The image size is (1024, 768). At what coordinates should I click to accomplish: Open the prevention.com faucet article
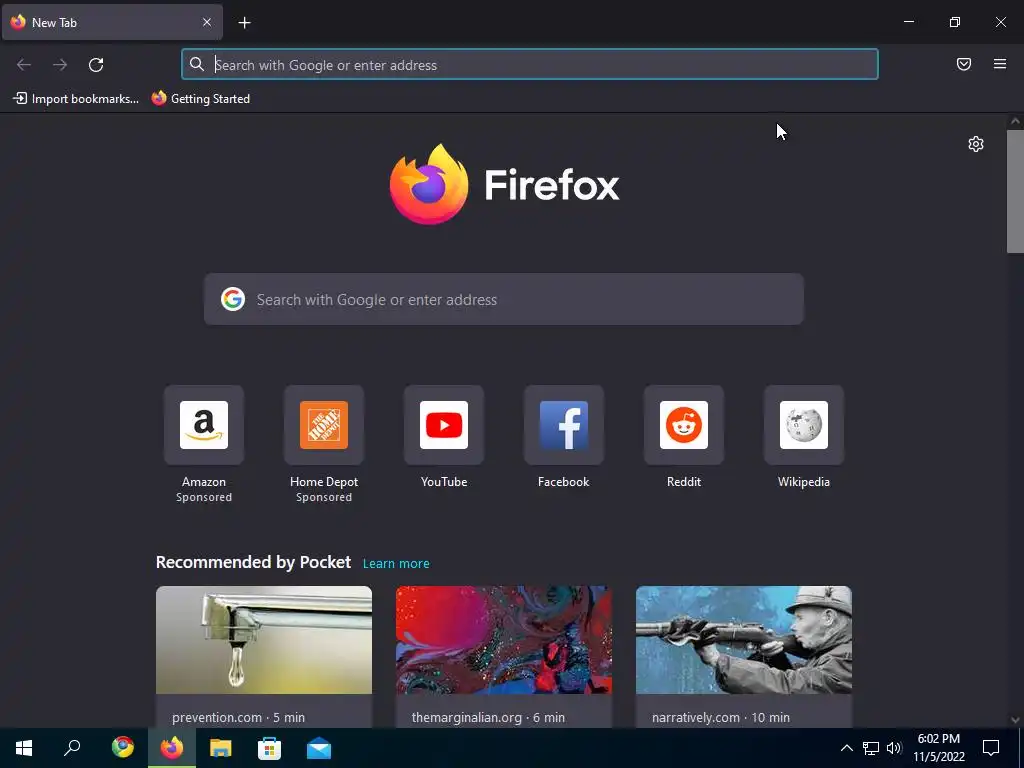[264, 640]
